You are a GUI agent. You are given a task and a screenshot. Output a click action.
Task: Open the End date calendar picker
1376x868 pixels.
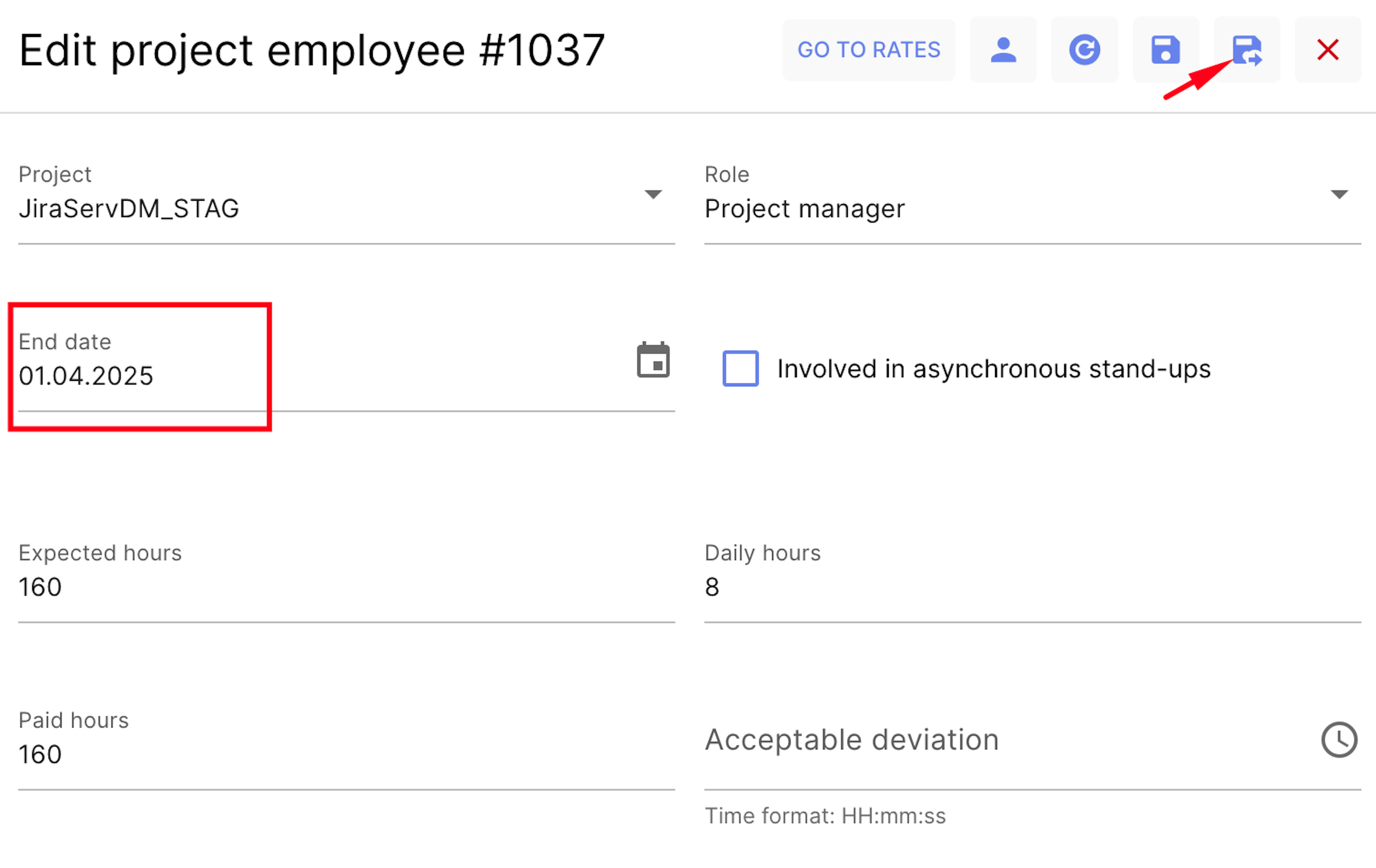click(653, 361)
